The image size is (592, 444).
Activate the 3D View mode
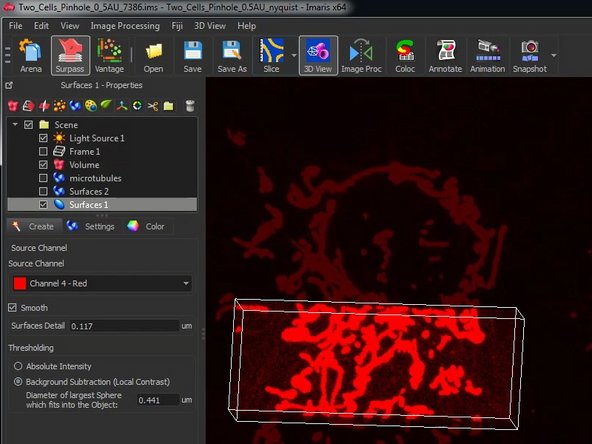318,56
